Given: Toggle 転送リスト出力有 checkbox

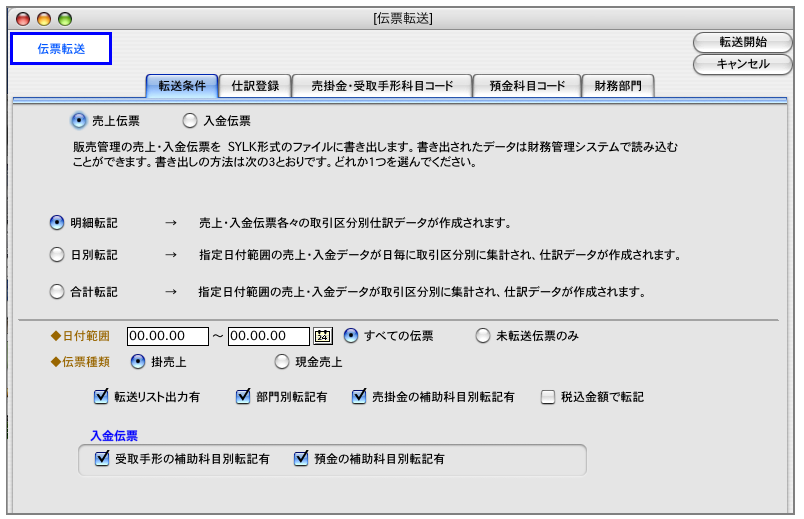Looking at the screenshot, I should [x=101, y=396].
